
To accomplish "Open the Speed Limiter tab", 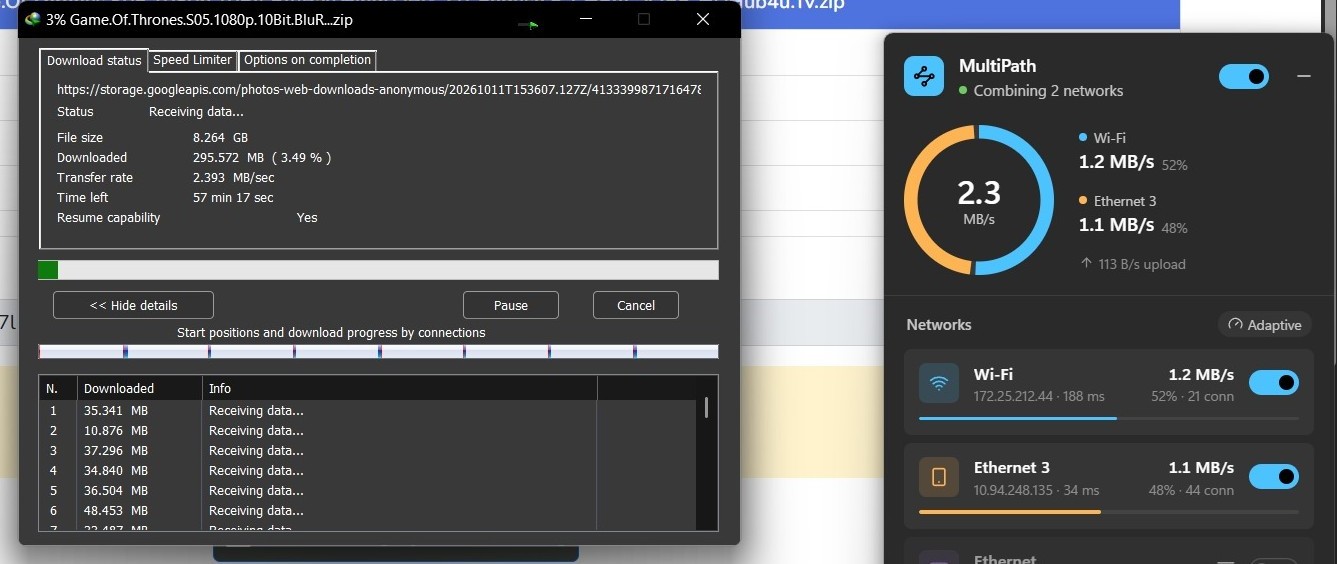I will [193, 60].
